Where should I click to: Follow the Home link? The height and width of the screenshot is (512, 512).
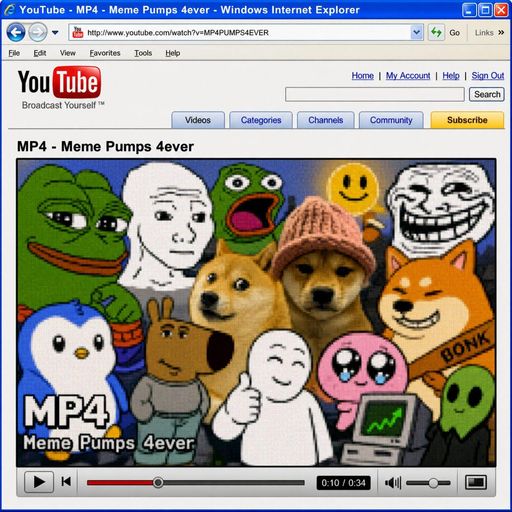(363, 76)
